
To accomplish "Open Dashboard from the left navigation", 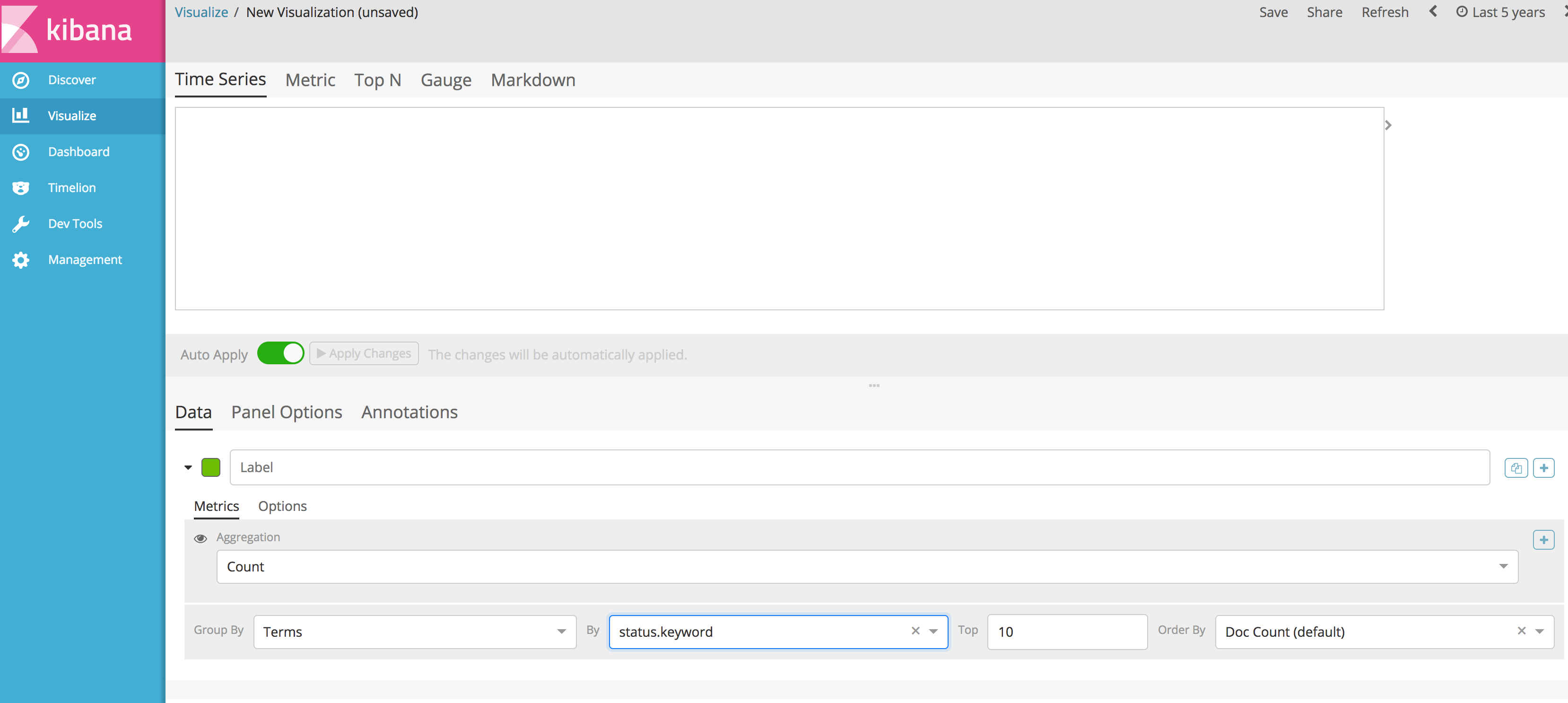I will [x=78, y=152].
